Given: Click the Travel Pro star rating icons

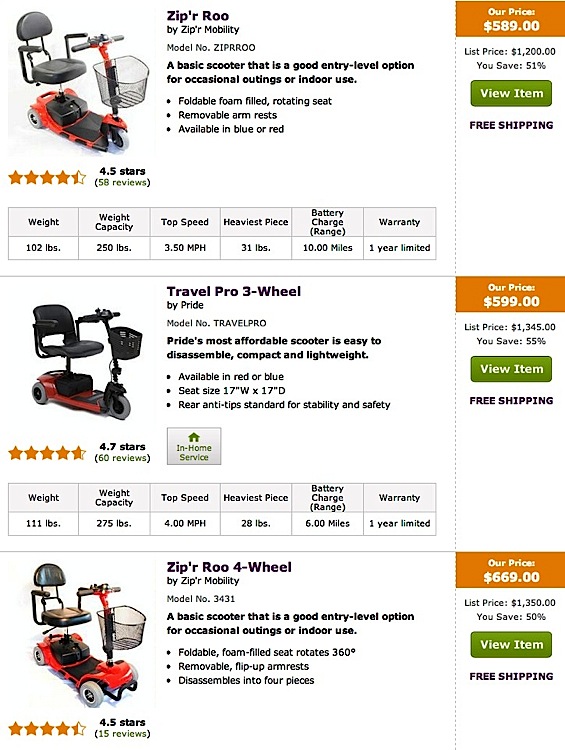Looking at the screenshot, I should (x=47, y=453).
